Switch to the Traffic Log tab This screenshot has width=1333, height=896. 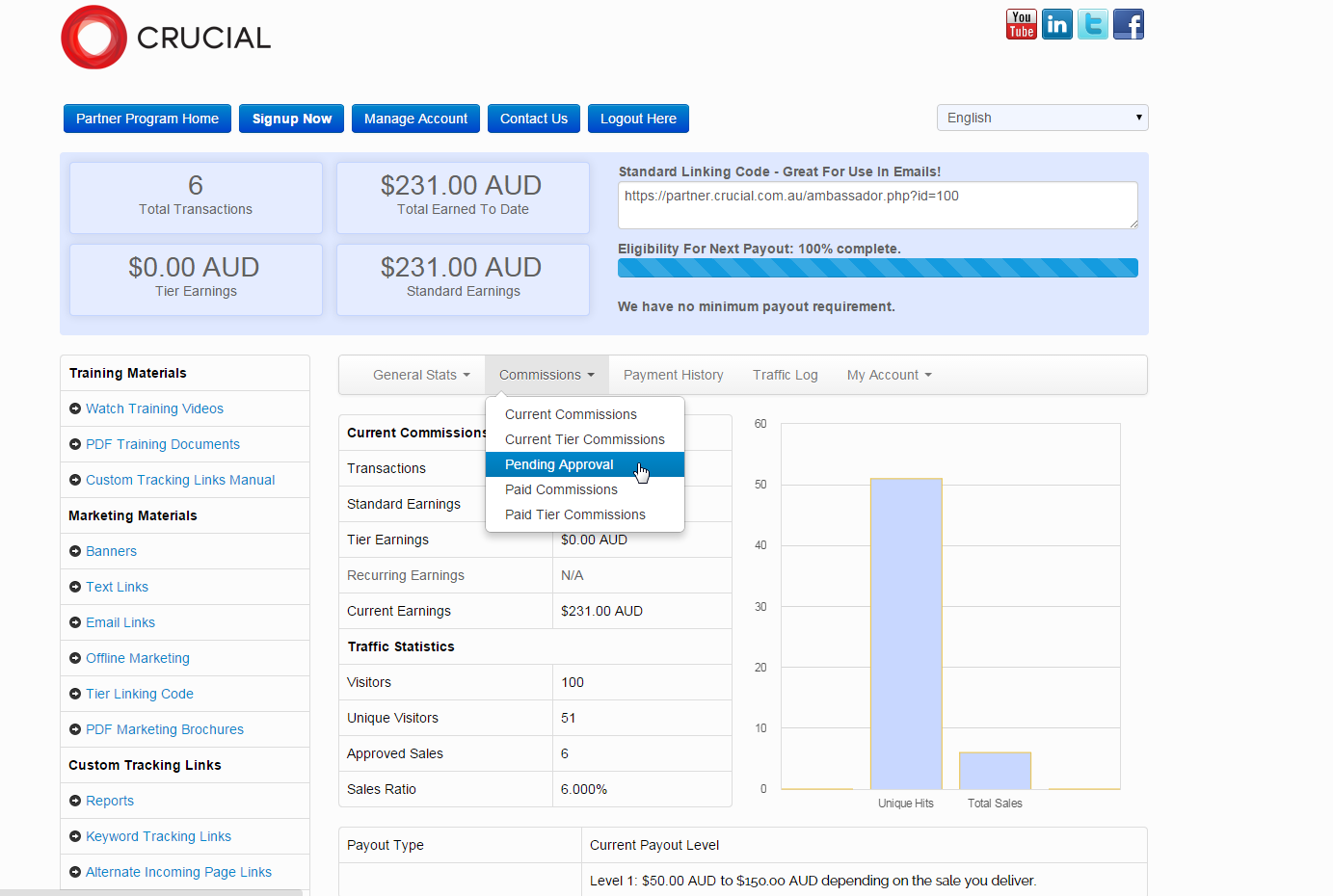[x=785, y=375]
